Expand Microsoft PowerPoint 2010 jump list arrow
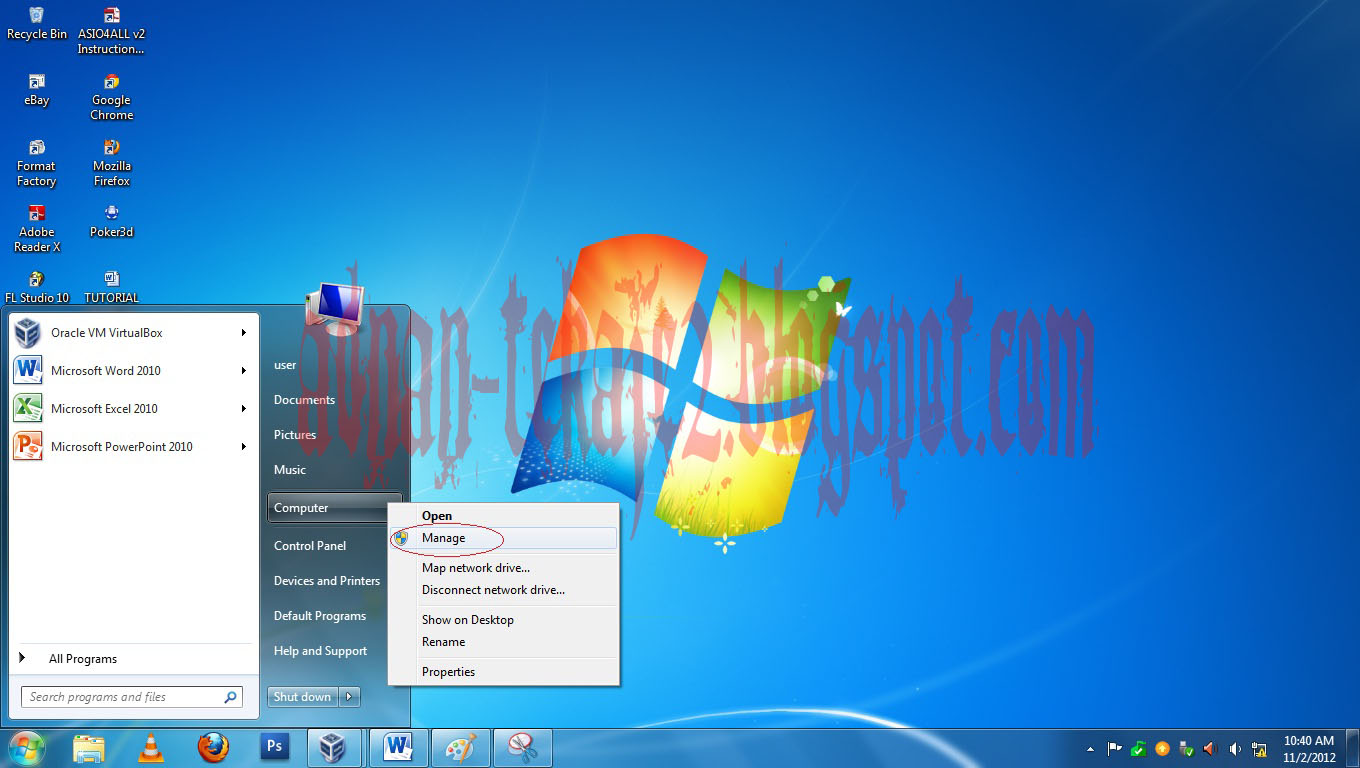 (243, 447)
